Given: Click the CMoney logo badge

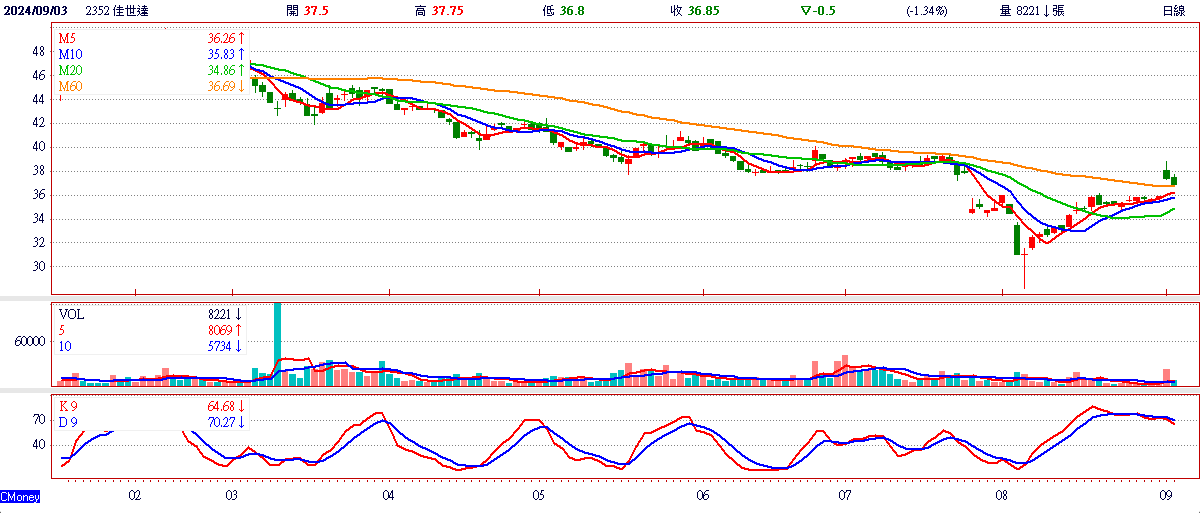Looking at the screenshot, I should pos(20,496).
